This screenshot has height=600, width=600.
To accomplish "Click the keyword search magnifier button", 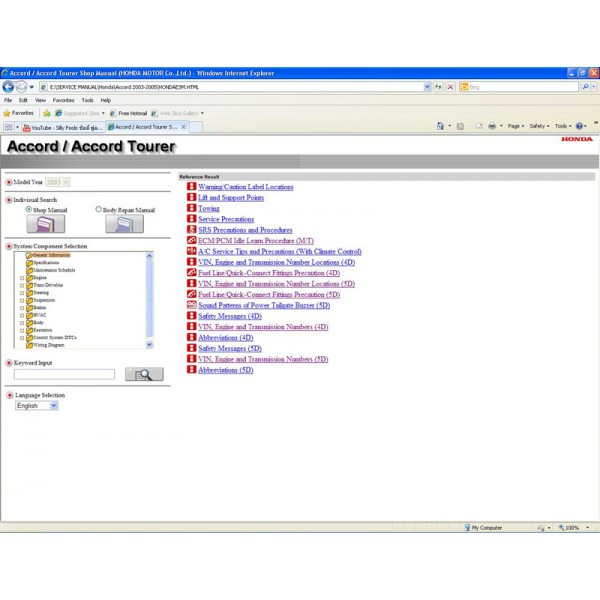I will 144,374.
